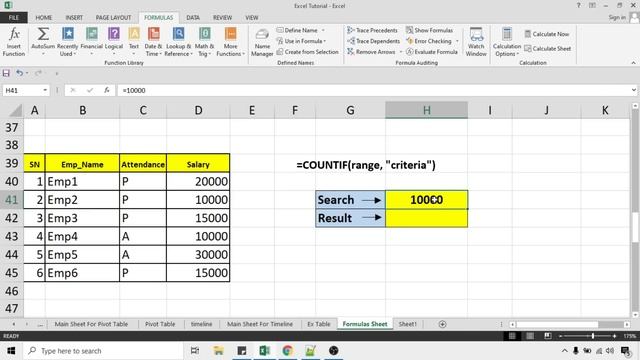
Task: Open the Logical functions library
Action: 114,42
